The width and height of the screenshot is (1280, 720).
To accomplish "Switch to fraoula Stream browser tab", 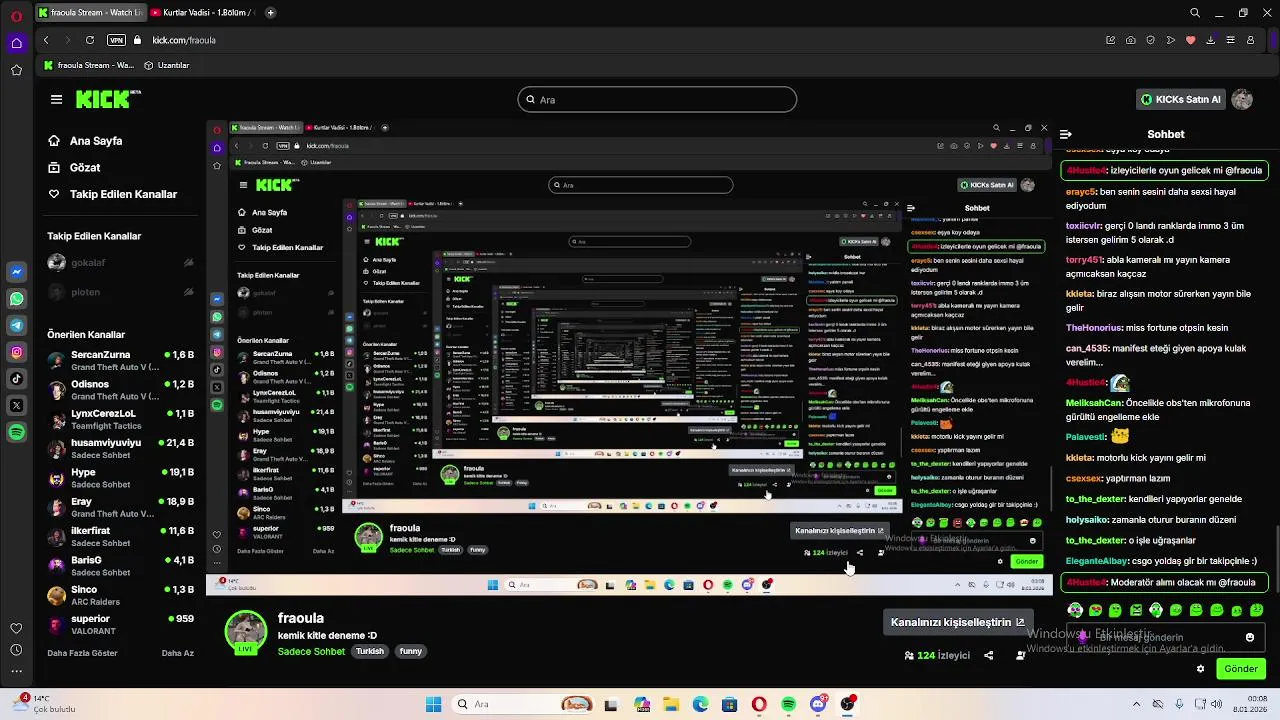I will (x=90, y=13).
